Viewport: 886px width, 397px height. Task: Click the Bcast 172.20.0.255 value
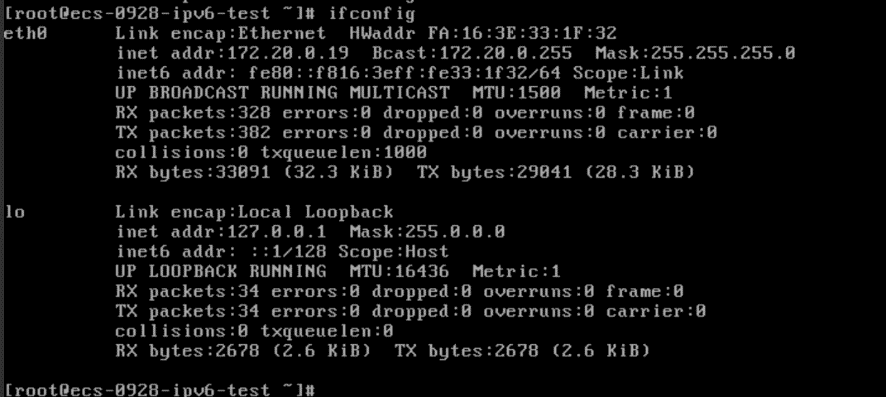[472, 54]
